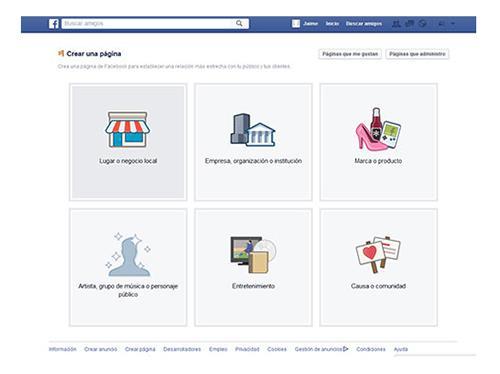The height and width of the screenshot is (374, 500).
Task: Click the heart signs cause icon
Action: (378, 254)
